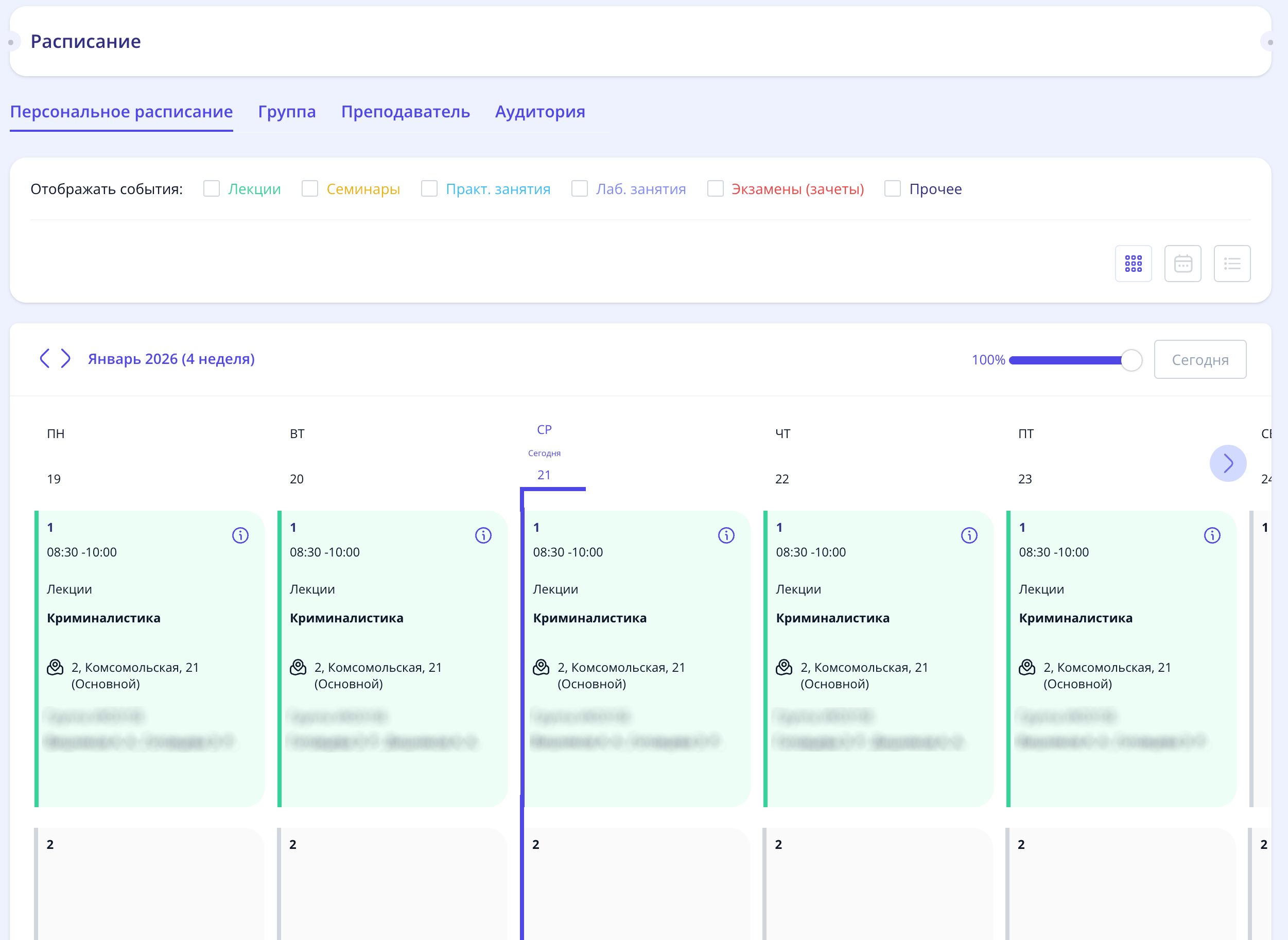The image size is (1288, 940).
Task: Enable the Лекции events checkbox
Action: 212,189
